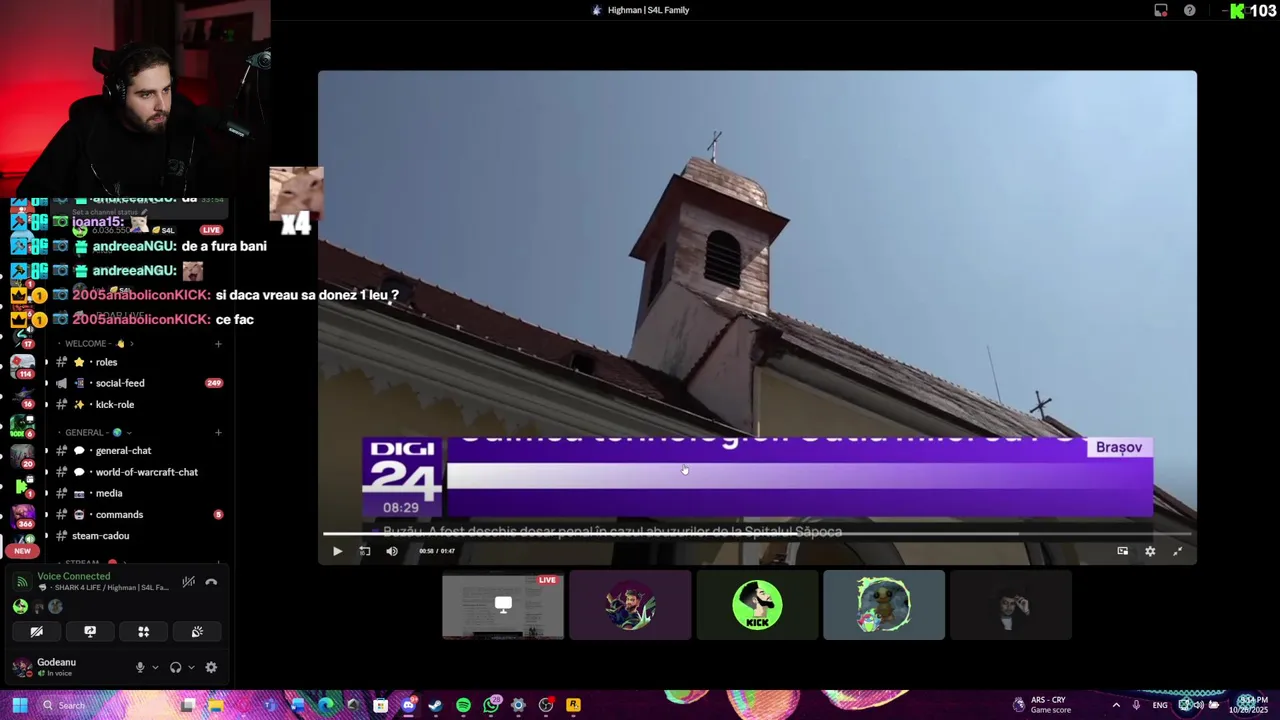Image resolution: width=1280 pixels, height=720 pixels.
Task: Share your screen button
Action: click(90, 632)
